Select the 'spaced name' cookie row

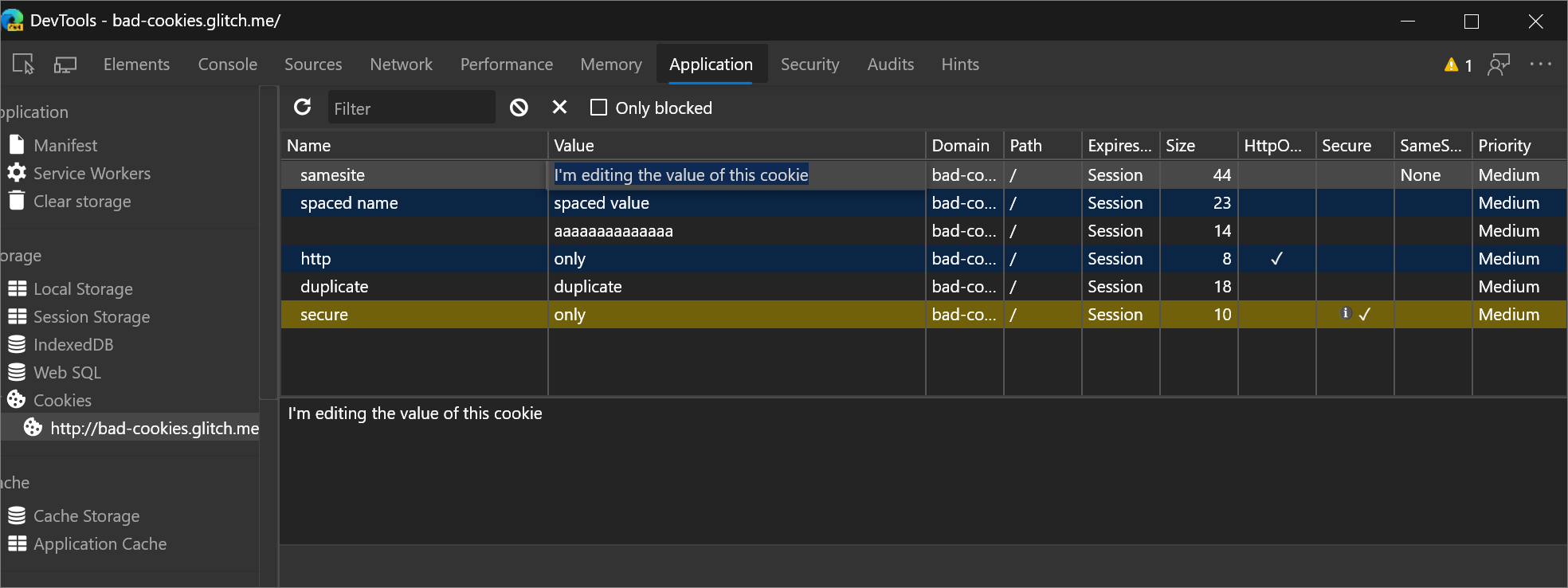click(x=349, y=203)
